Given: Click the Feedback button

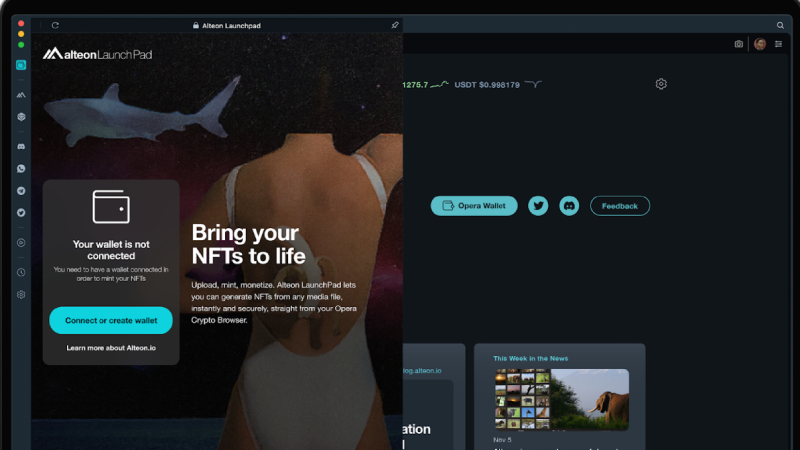Looking at the screenshot, I should pyautogui.click(x=620, y=206).
